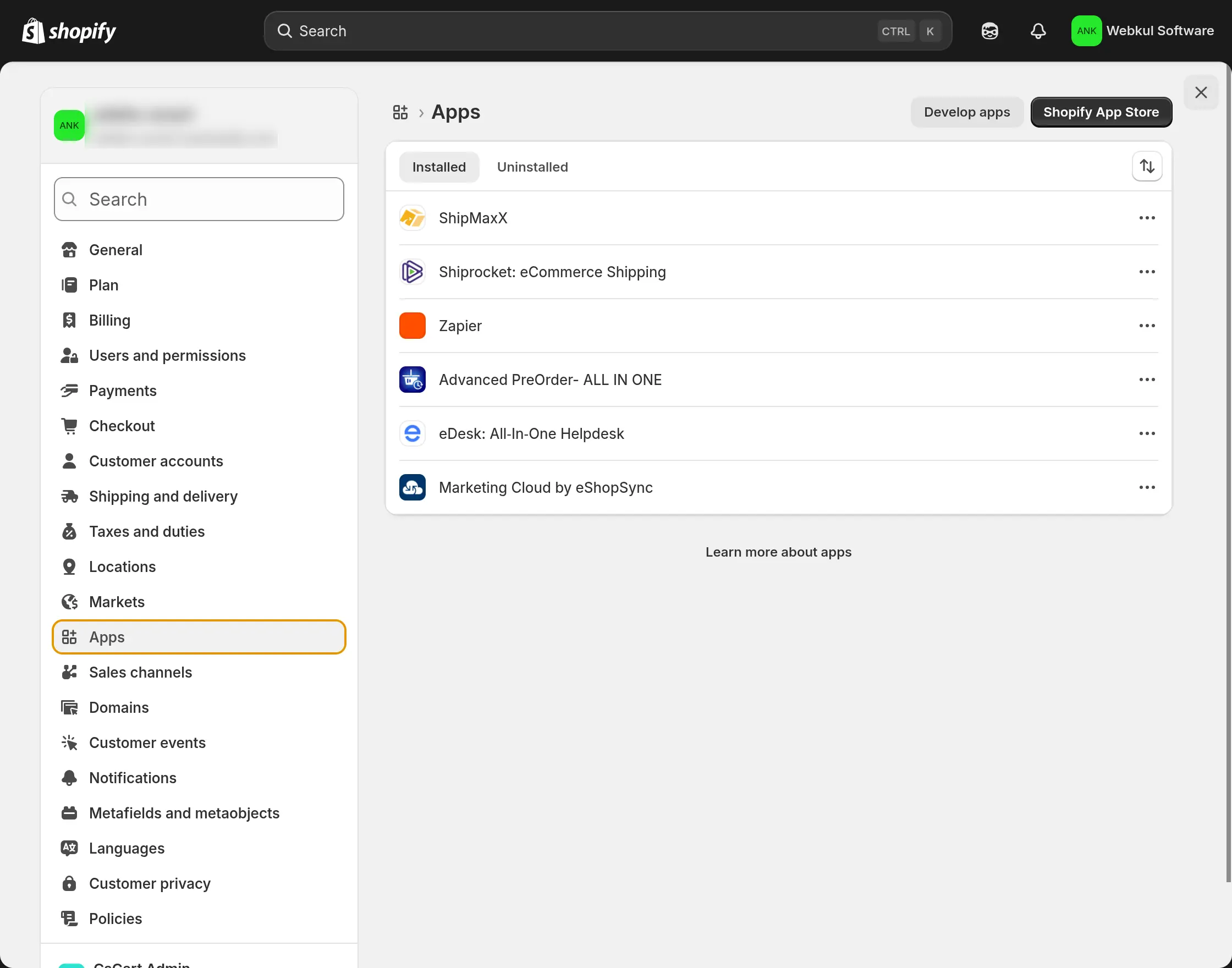1232x968 pixels.
Task: Click the Zapier orange app icon
Action: coord(412,326)
